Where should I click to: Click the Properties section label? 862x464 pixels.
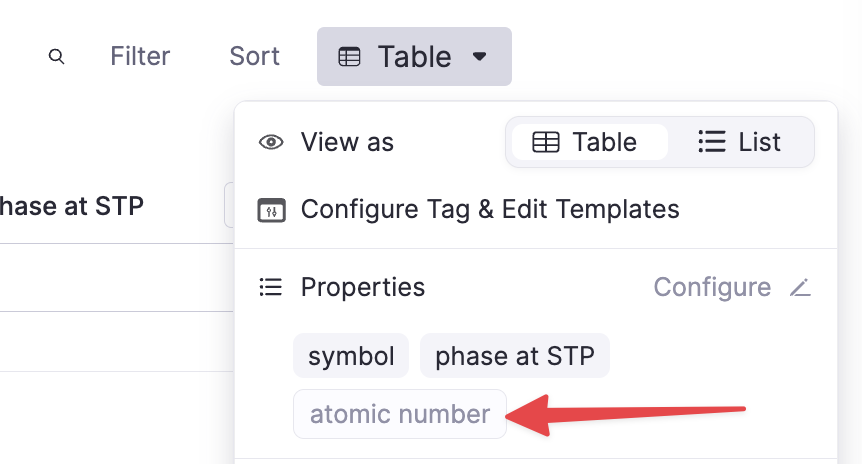pyautogui.click(x=362, y=288)
